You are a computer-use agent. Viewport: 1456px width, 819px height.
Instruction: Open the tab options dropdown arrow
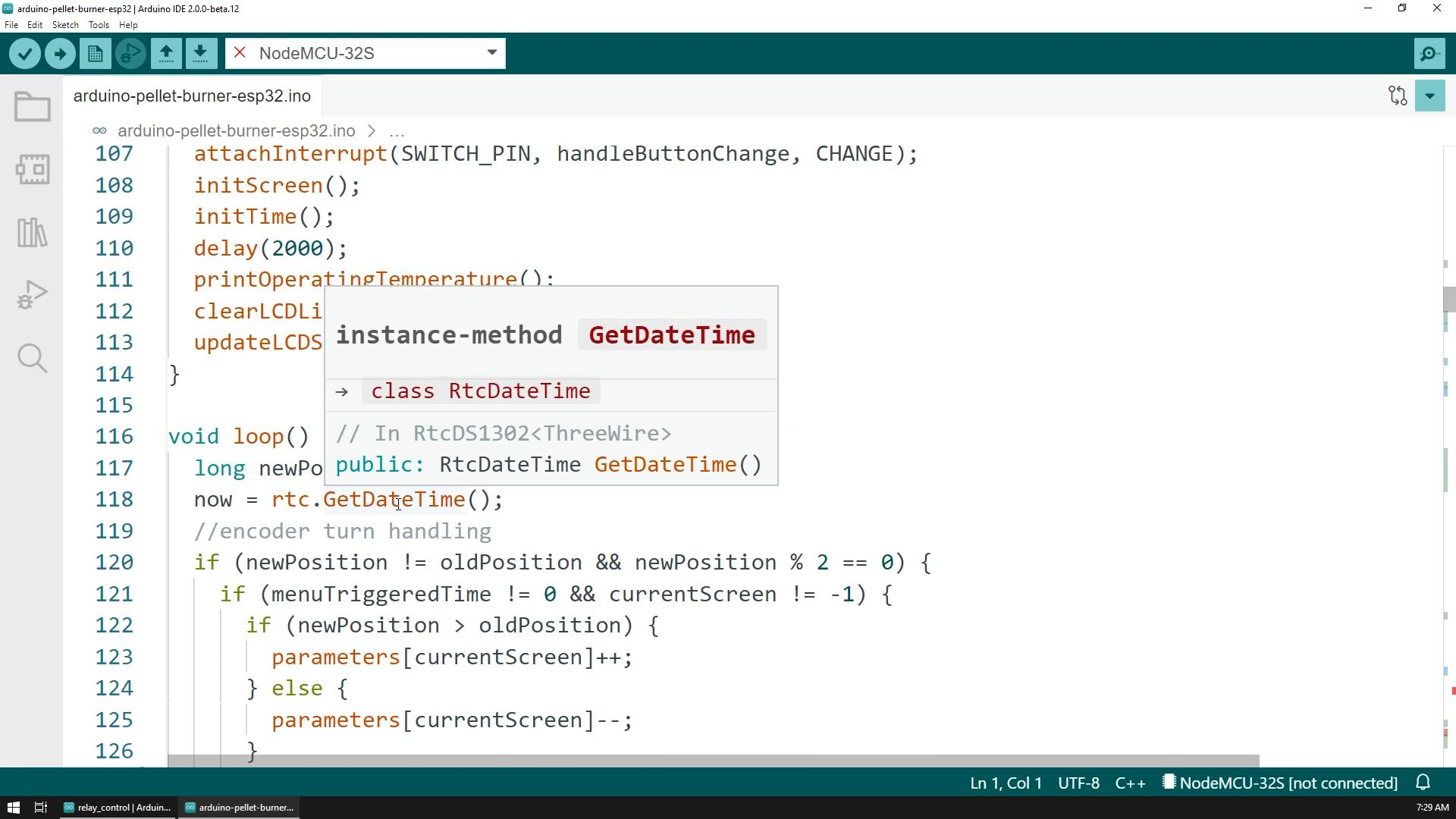pyautogui.click(x=1429, y=96)
